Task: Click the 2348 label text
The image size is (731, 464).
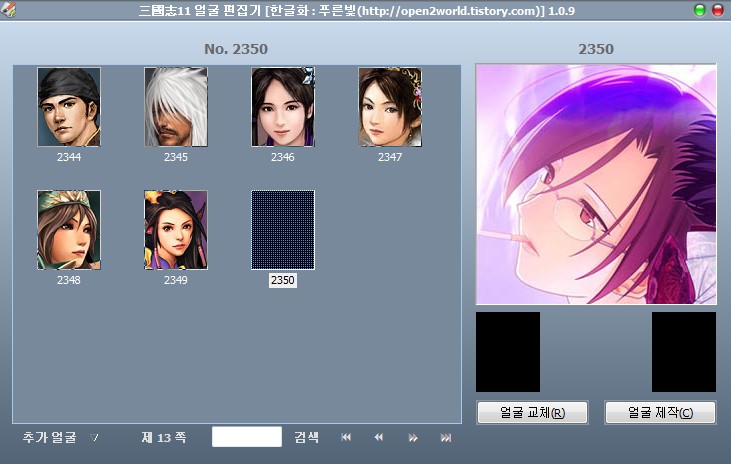Action: pos(69,280)
